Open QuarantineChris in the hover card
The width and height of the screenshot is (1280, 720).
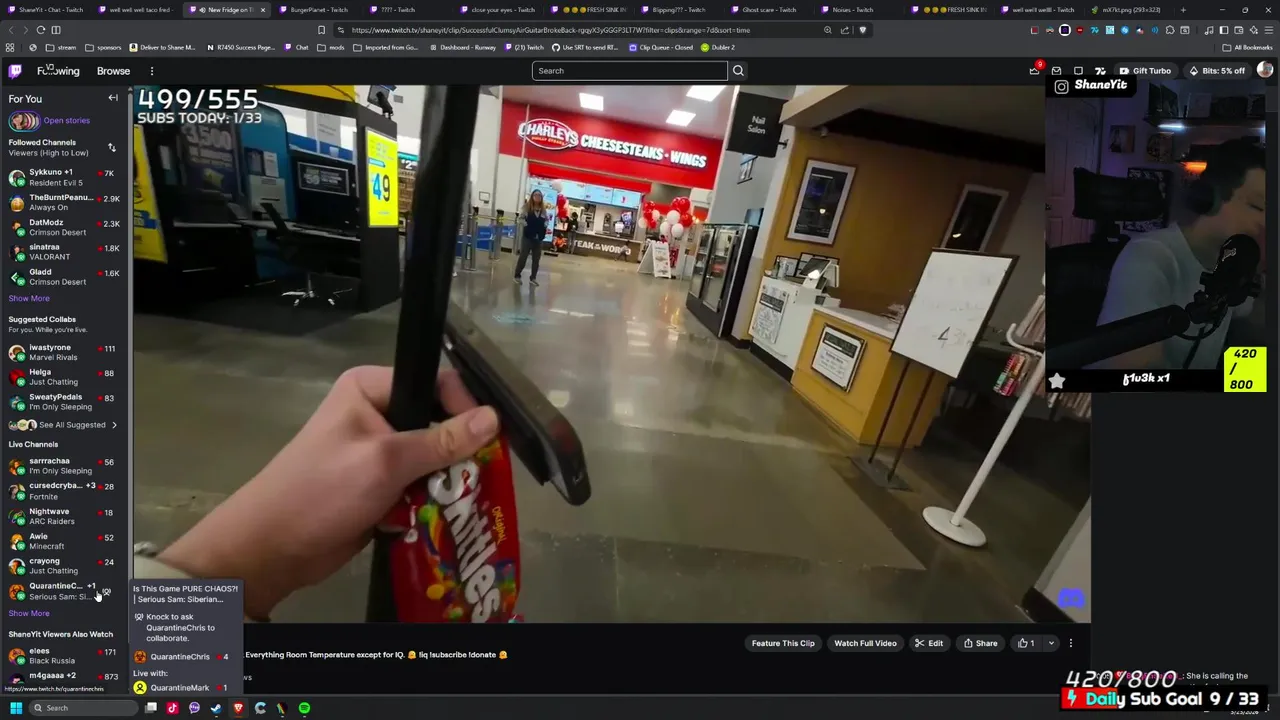coord(180,657)
